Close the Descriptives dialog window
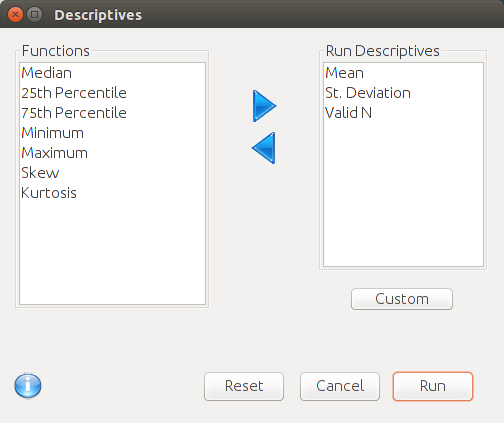Screen dimensions: 504x423 click(15, 15)
